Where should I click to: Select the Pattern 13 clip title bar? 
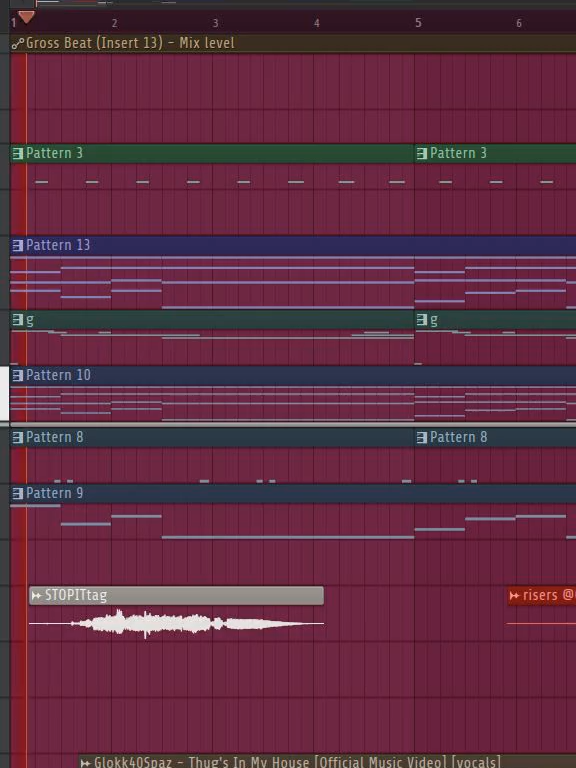coord(293,245)
